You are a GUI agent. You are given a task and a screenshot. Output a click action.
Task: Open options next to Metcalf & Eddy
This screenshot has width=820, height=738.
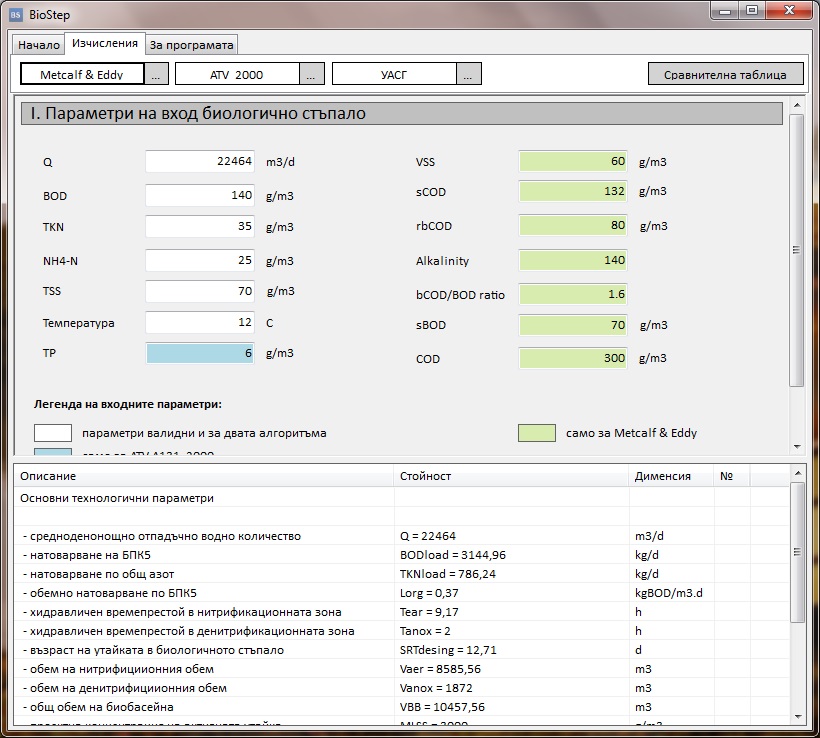click(156, 74)
